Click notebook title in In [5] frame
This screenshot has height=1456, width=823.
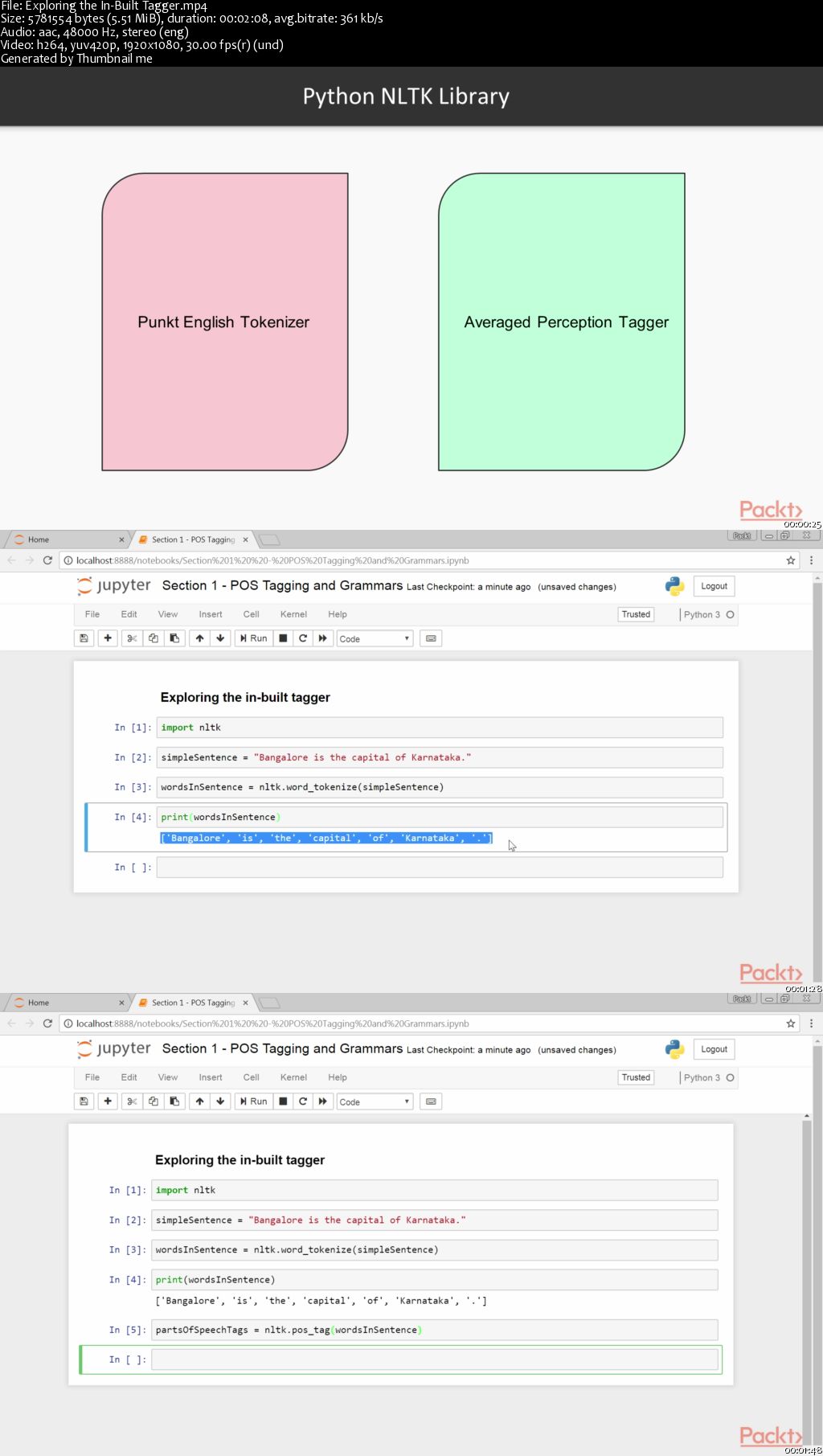(282, 1048)
